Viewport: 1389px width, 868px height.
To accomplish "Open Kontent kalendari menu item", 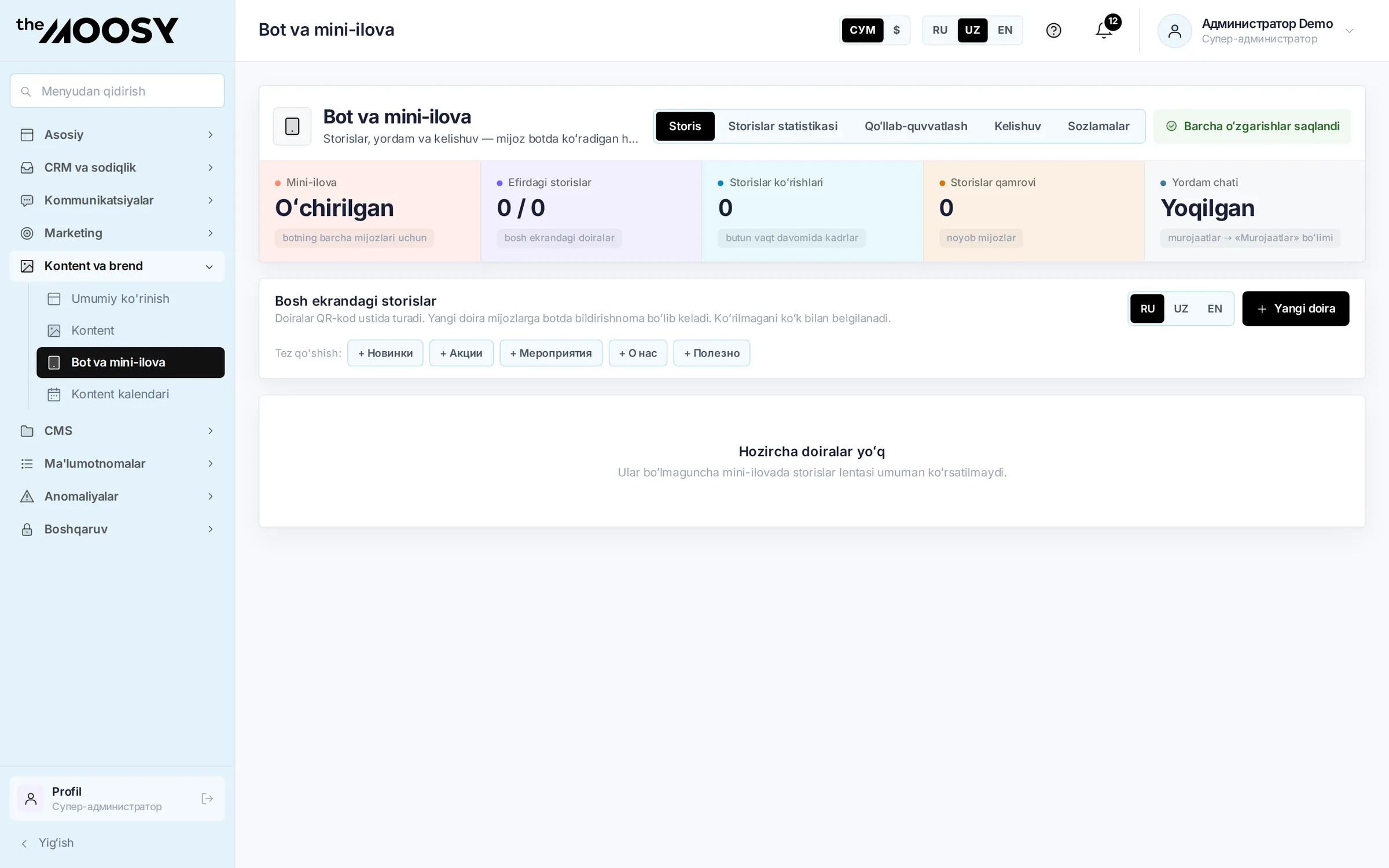I will click(x=130, y=394).
